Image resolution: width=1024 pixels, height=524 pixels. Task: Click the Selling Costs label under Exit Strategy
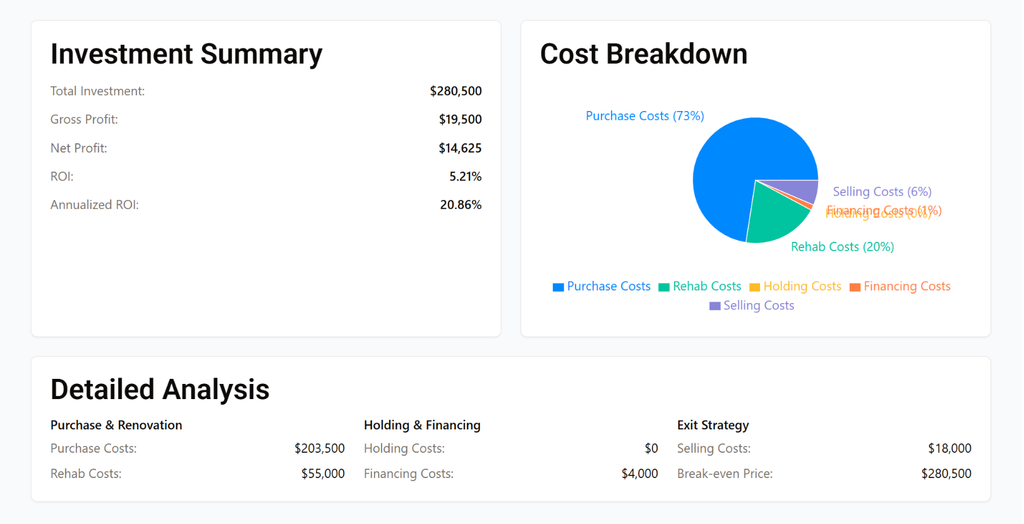pyautogui.click(x=714, y=448)
